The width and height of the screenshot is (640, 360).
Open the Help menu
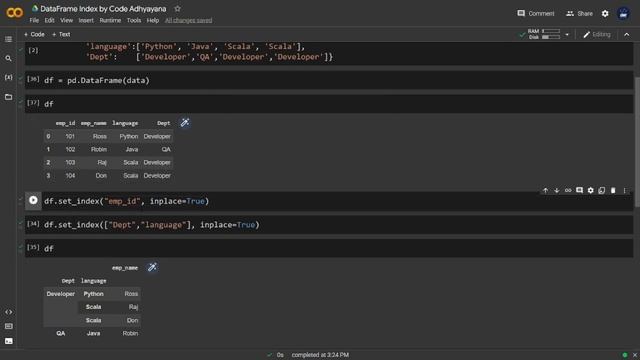tap(153, 20)
